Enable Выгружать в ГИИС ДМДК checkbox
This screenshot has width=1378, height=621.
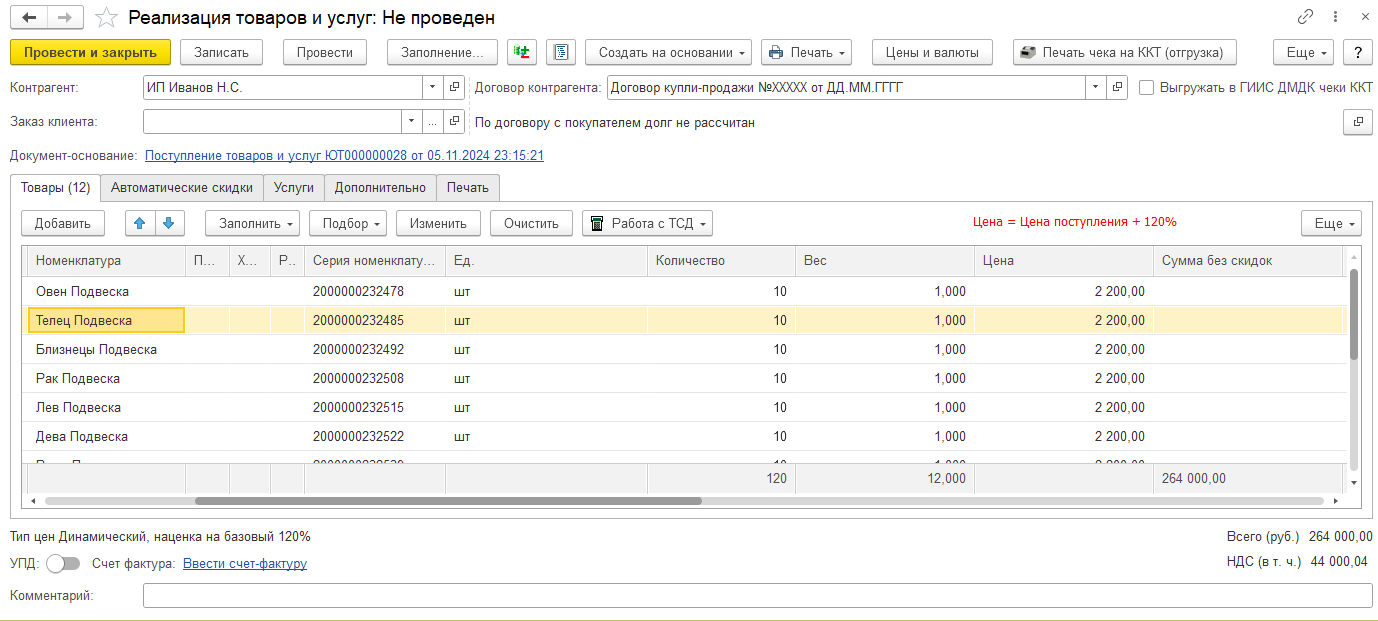1147,88
